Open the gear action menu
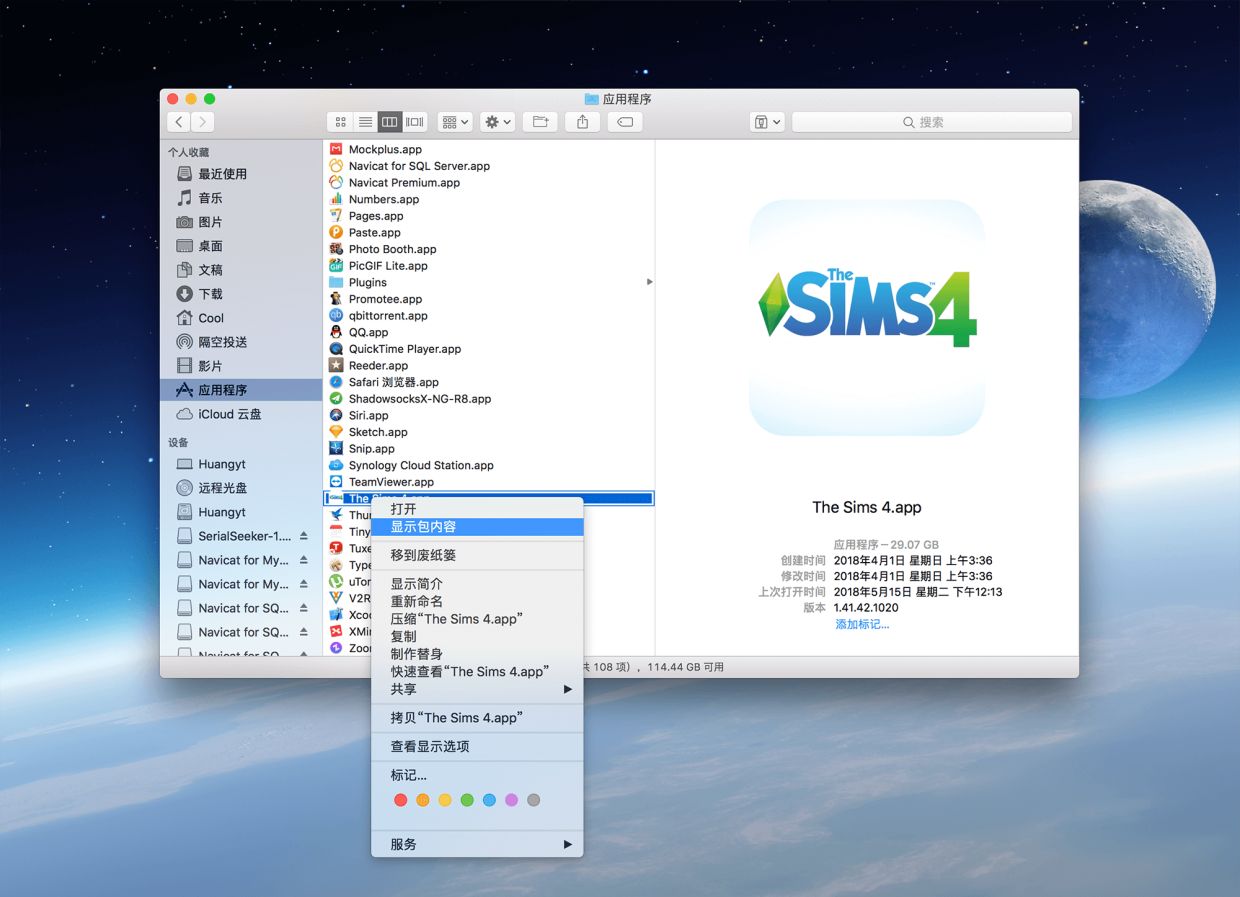Screen dimensions: 1240x897 click(497, 122)
